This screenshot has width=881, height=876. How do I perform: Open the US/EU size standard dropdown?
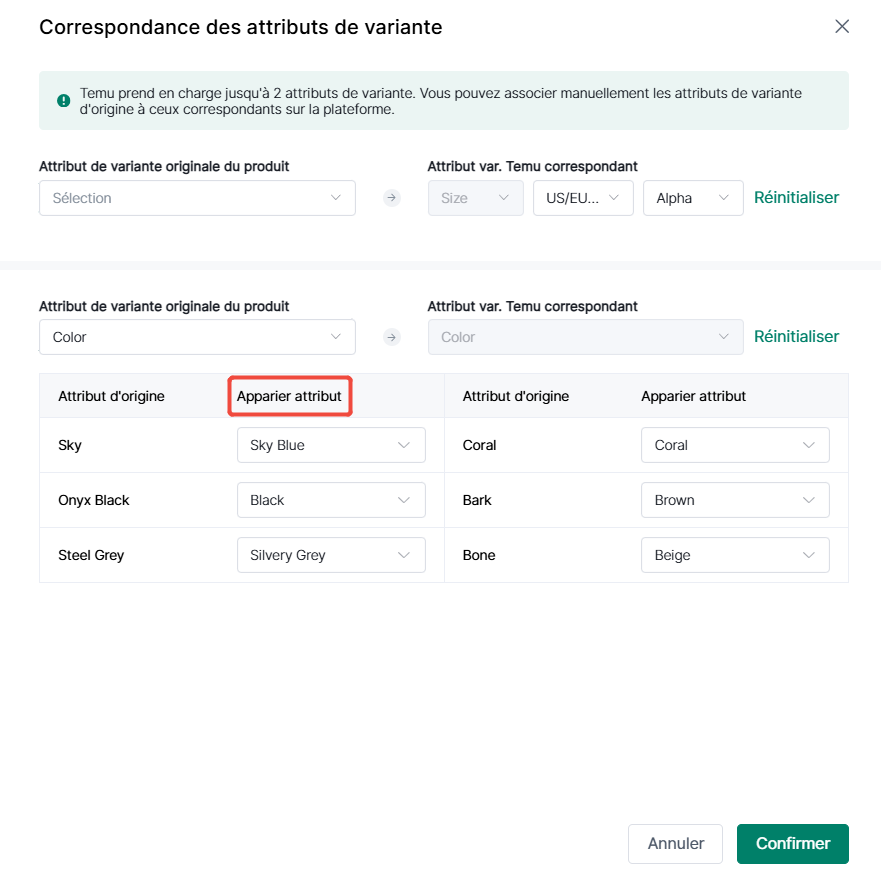[x=583, y=198]
